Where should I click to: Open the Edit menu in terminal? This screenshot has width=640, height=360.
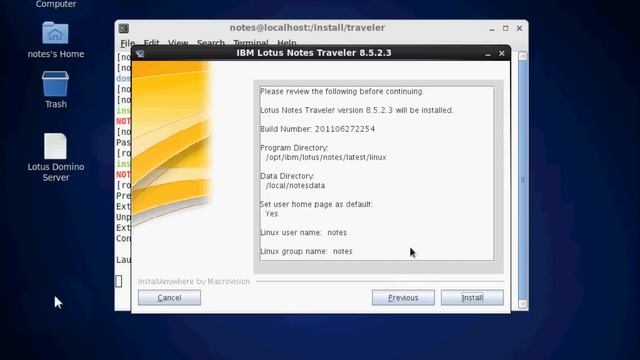pyautogui.click(x=151, y=43)
